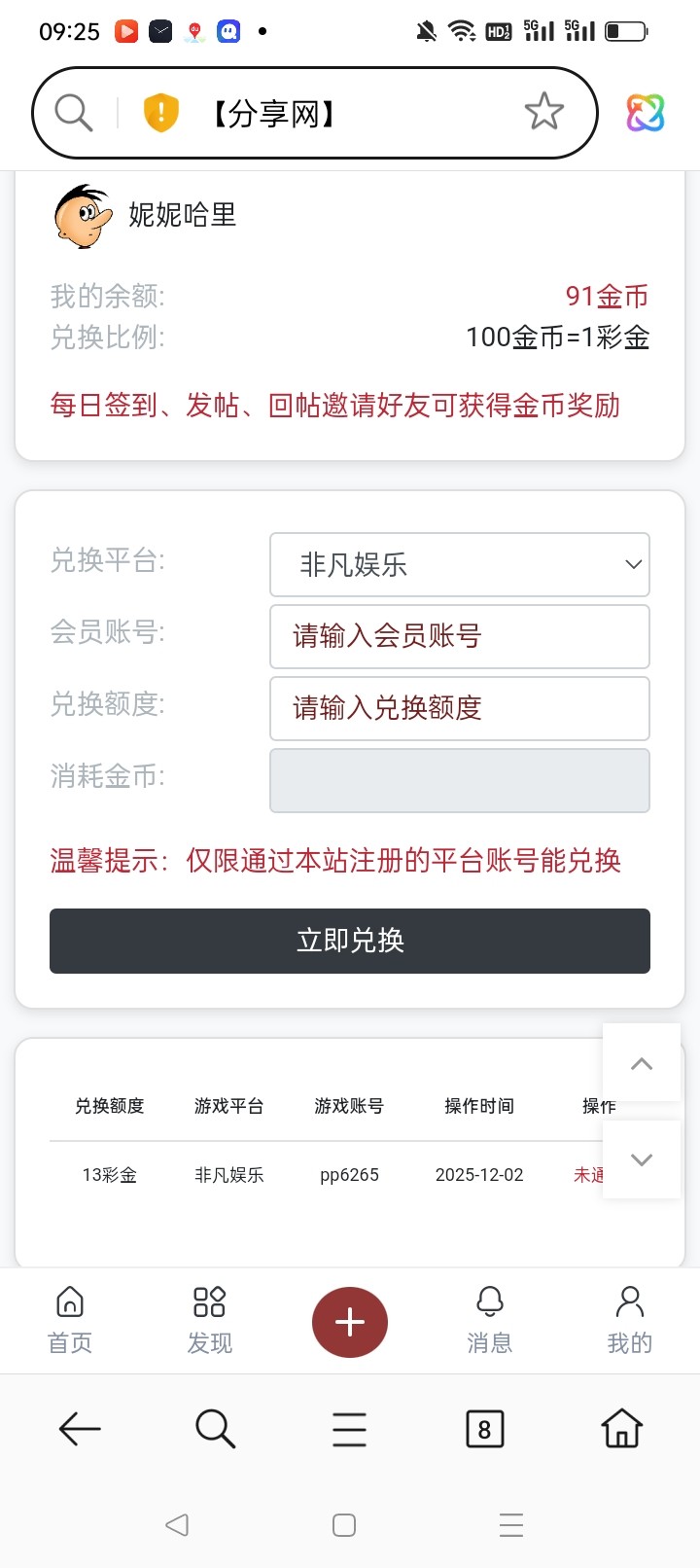Bookmark page with the star icon

pos(543,112)
